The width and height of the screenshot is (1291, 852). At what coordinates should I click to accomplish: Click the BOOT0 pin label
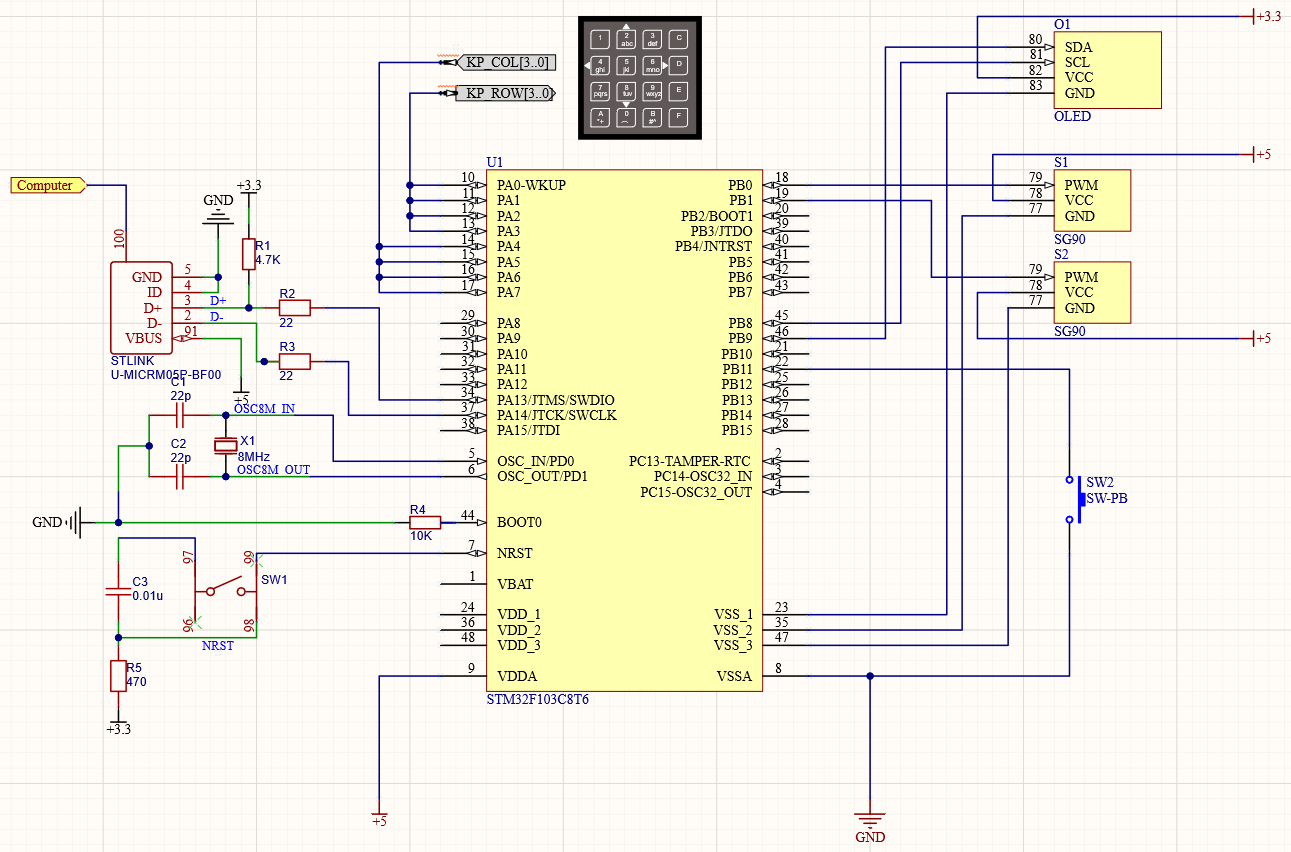(x=518, y=522)
